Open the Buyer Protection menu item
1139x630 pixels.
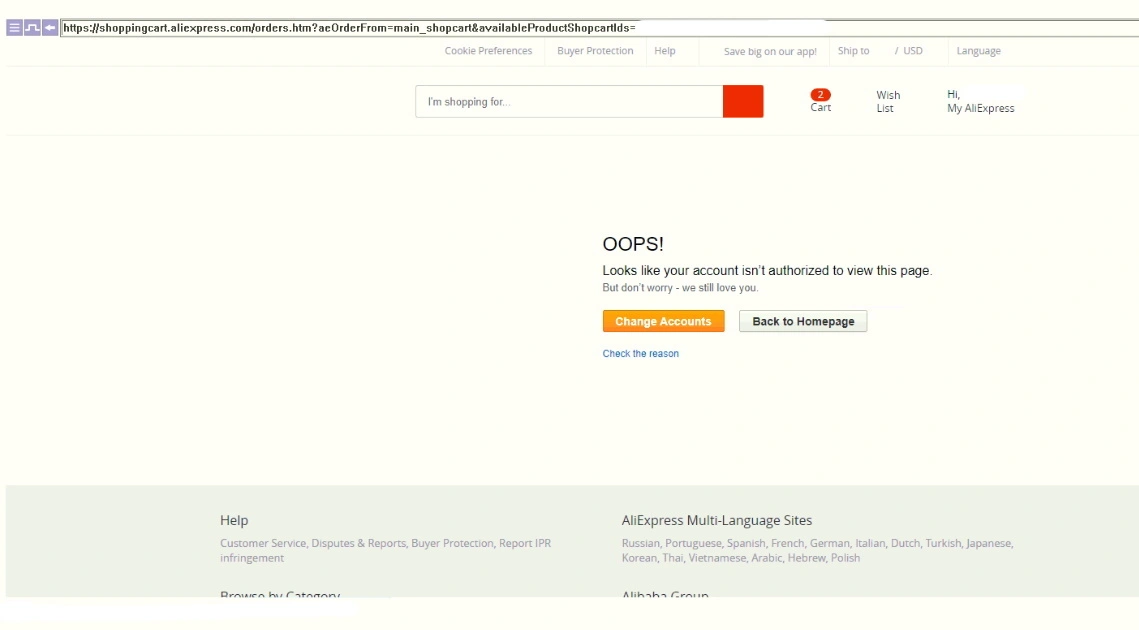point(595,51)
